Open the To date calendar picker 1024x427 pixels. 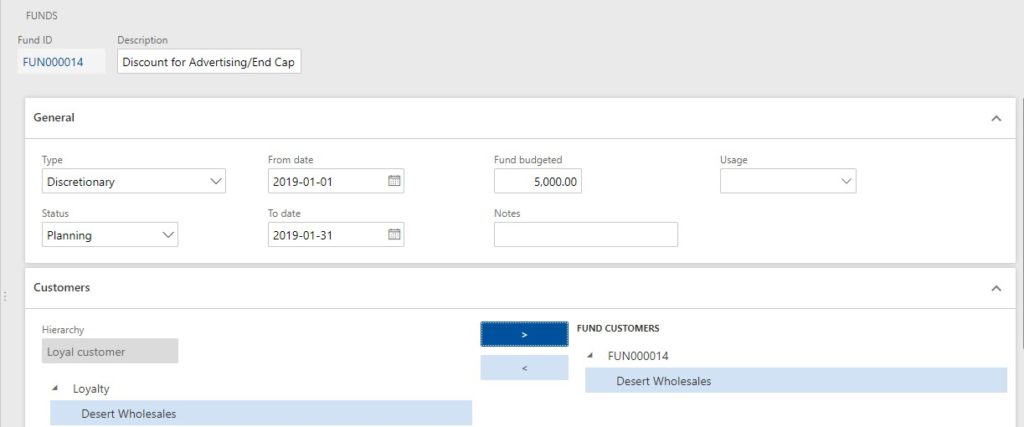[x=394, y=235]
